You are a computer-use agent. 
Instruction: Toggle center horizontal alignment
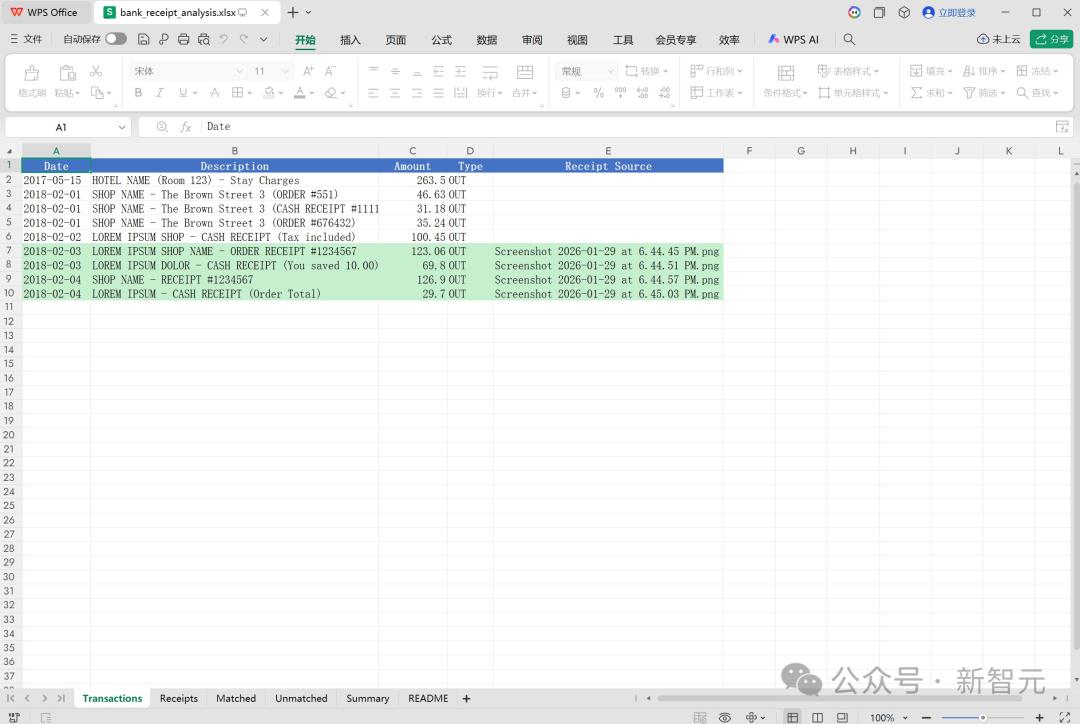point(395,92)
